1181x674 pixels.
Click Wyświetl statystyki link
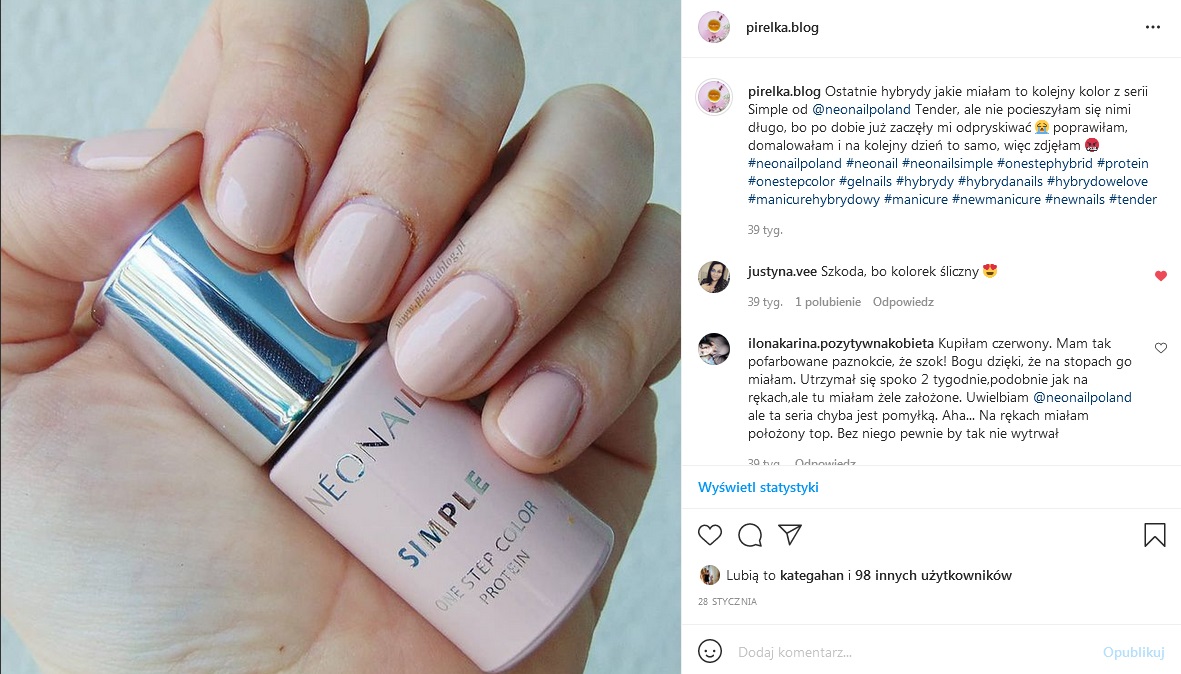[758, 487]
